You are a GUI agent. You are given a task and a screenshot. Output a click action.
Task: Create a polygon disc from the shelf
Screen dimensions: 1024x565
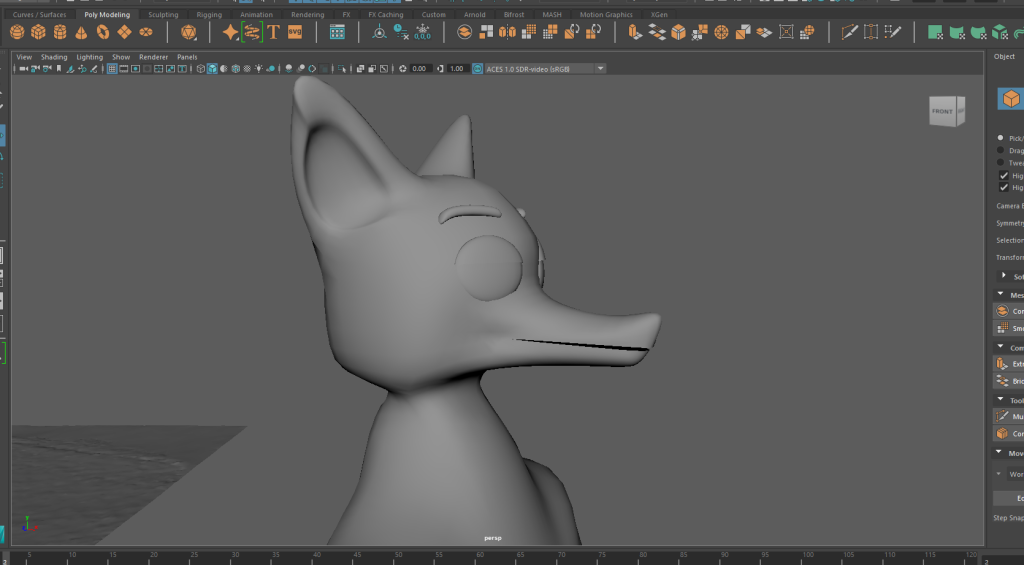[146, 32]
